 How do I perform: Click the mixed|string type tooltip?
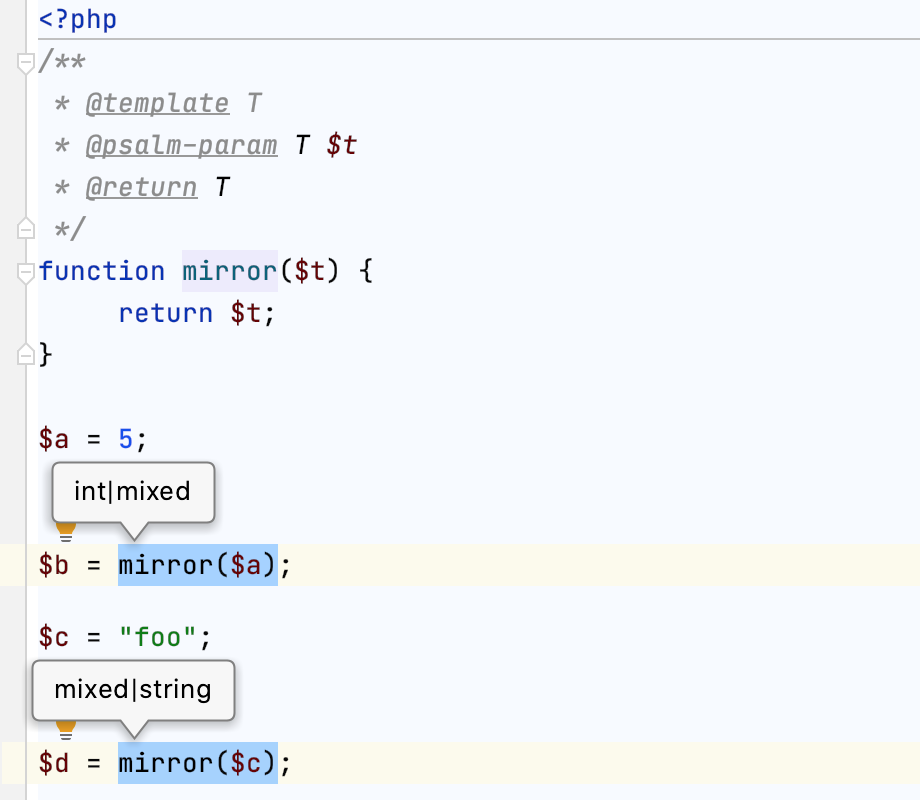coord(133,689)
